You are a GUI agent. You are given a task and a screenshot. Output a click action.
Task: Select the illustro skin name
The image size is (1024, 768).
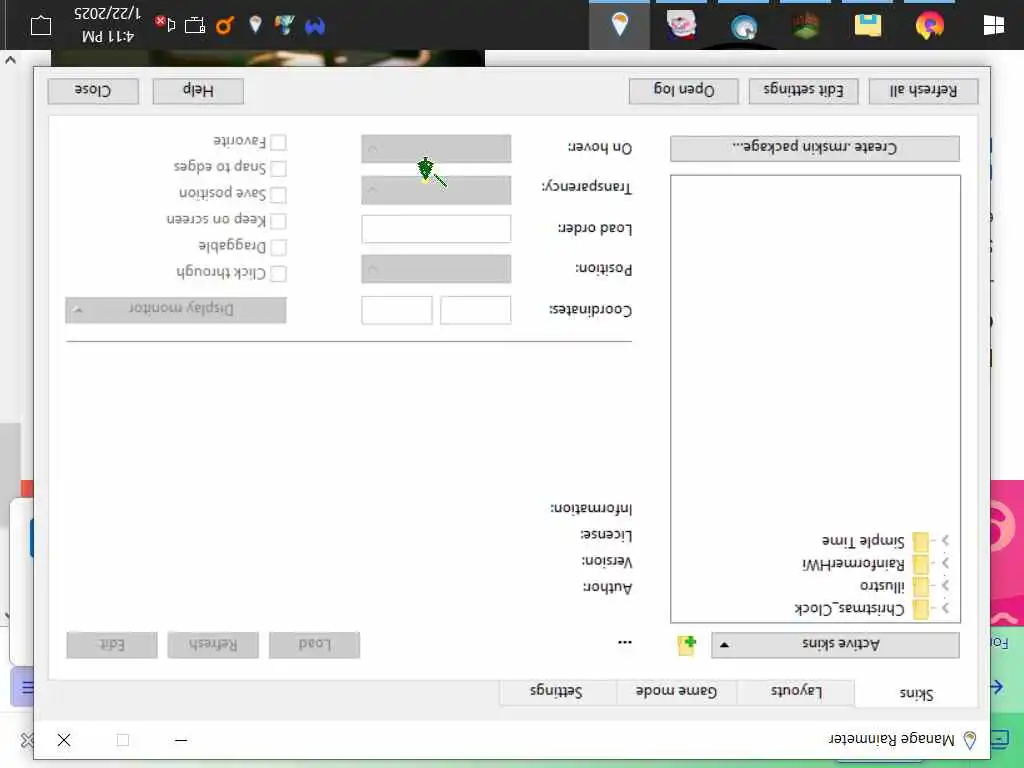[x=882, y=586]
